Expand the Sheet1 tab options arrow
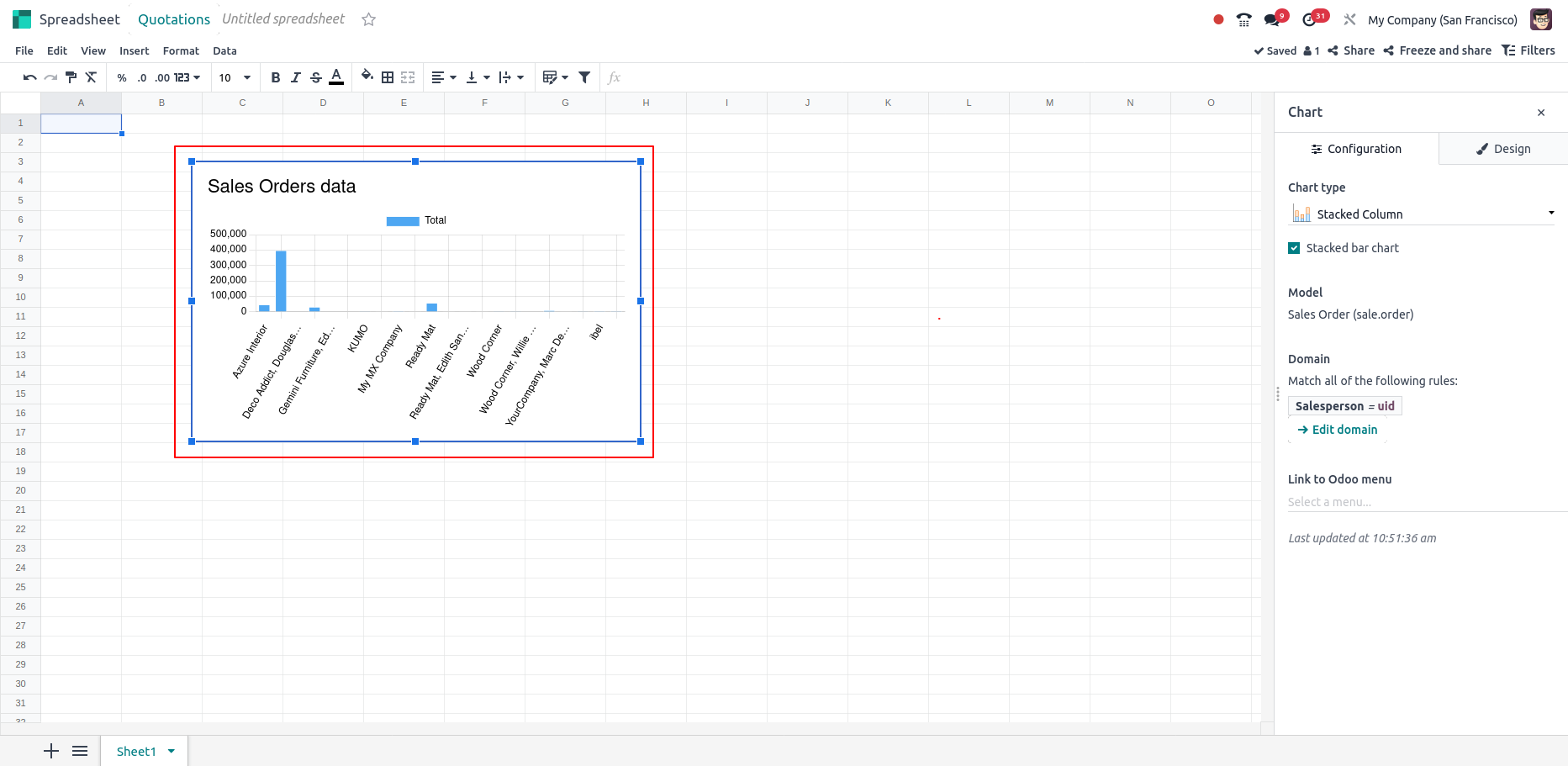This screenshot has height=766, width=1568. [172, 751]
